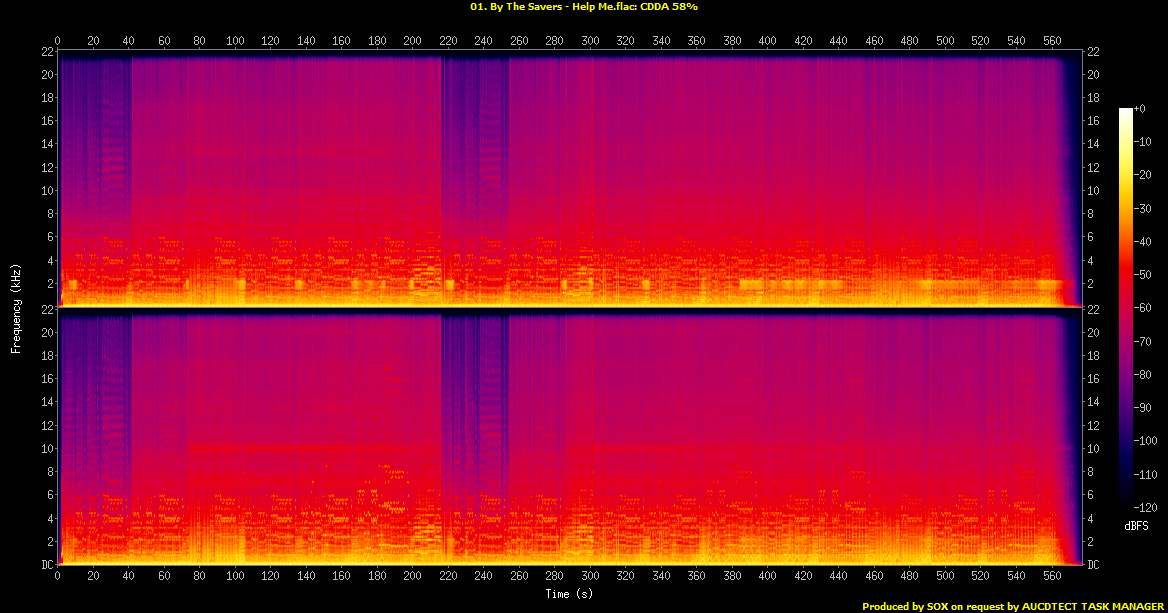
Task: Click the "-110" color scale label
Action: [1146, 474]
